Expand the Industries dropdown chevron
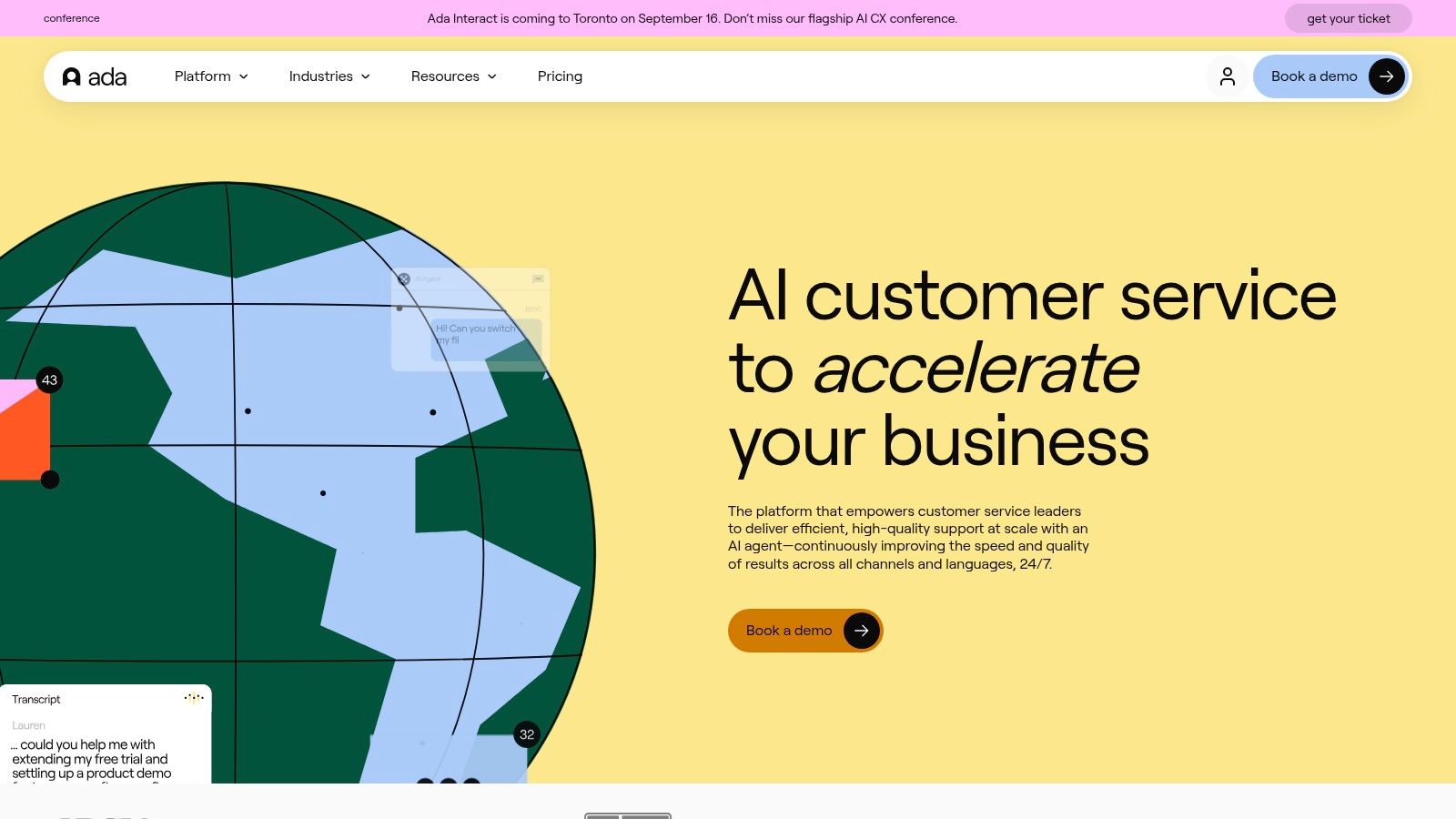This screenshot has width=1456, height=819. tap(366, 76)
